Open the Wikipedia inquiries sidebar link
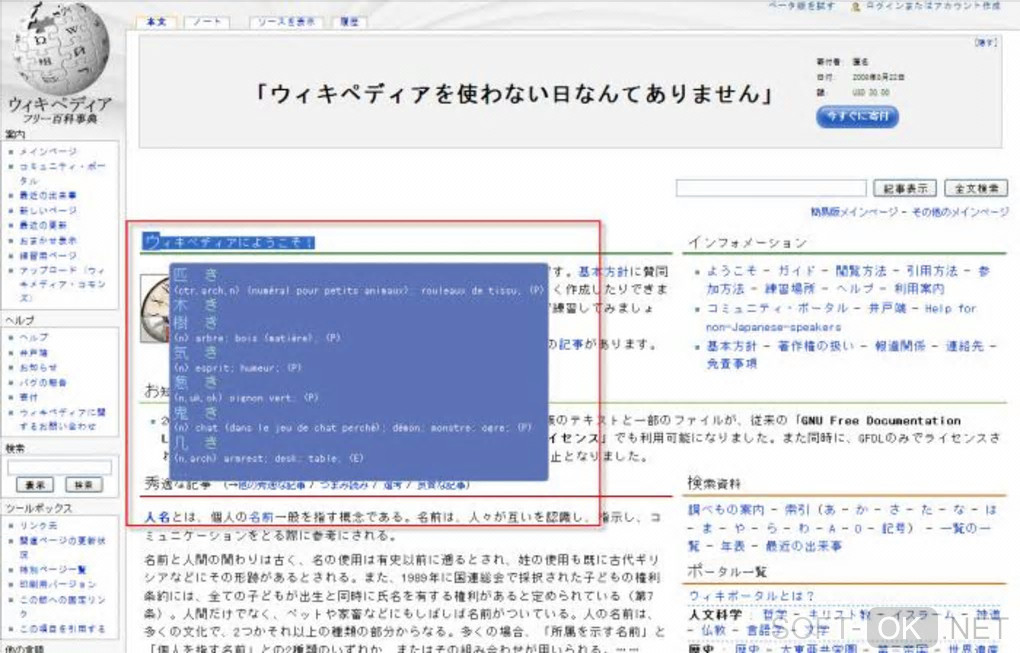The image size is (1020, 653). click(62, 419)
